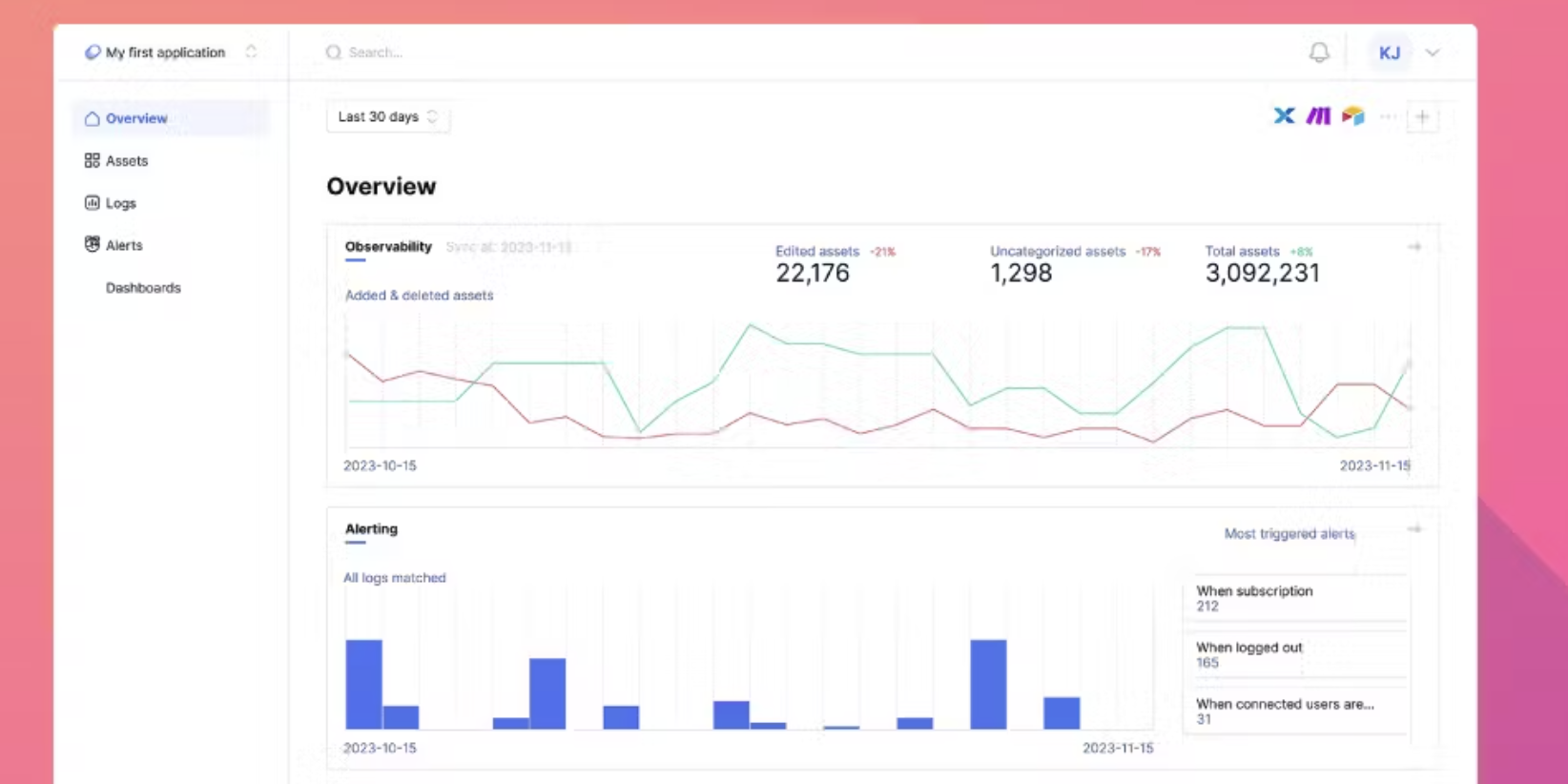Open the Alerting panel arrow
Viewport: 1568px width, 784px height.
coord(1414,528)
